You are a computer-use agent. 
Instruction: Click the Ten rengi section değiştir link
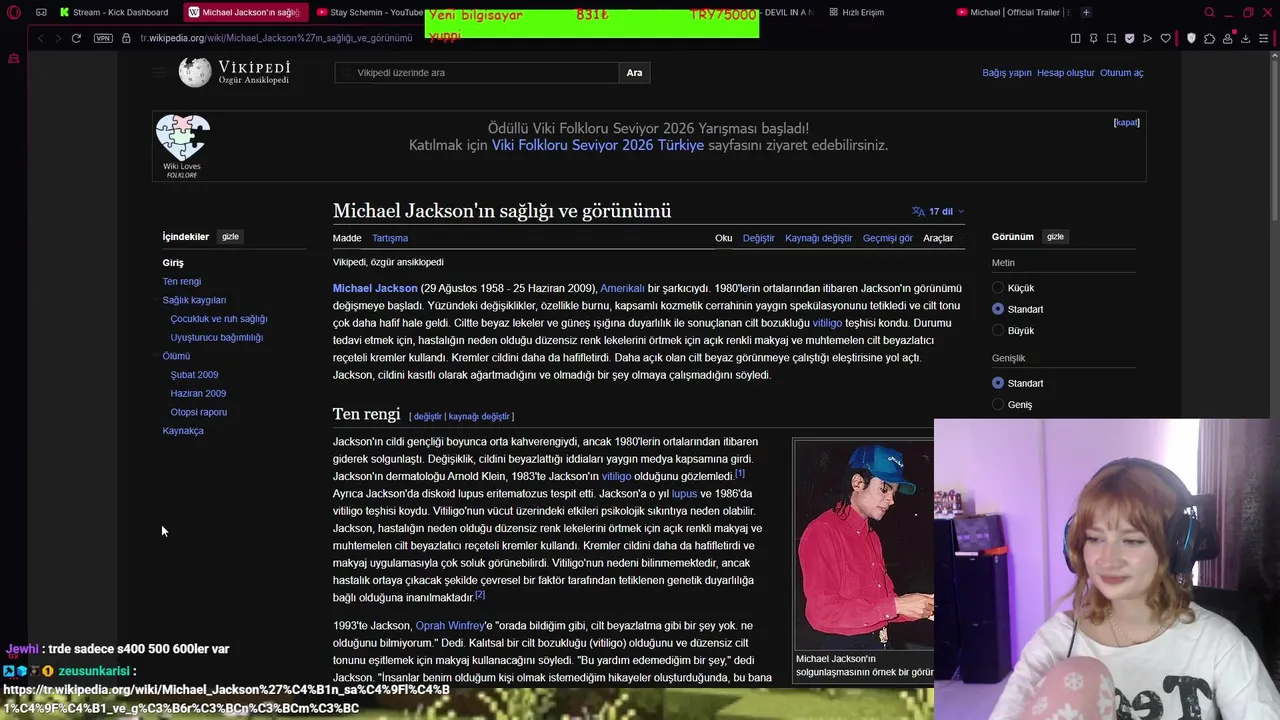pos(427,416)
